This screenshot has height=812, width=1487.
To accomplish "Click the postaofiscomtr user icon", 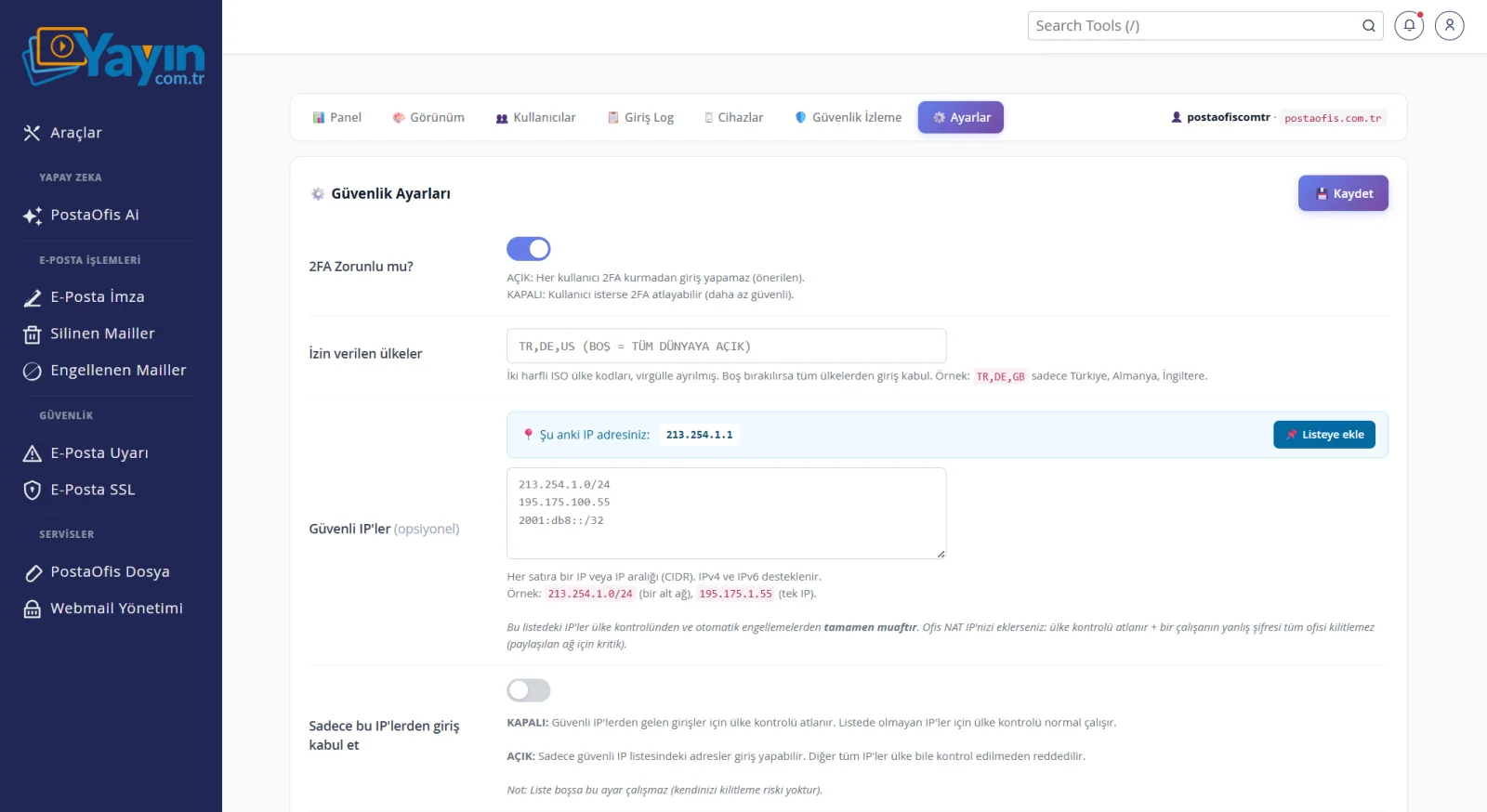I will [1177, 117].
